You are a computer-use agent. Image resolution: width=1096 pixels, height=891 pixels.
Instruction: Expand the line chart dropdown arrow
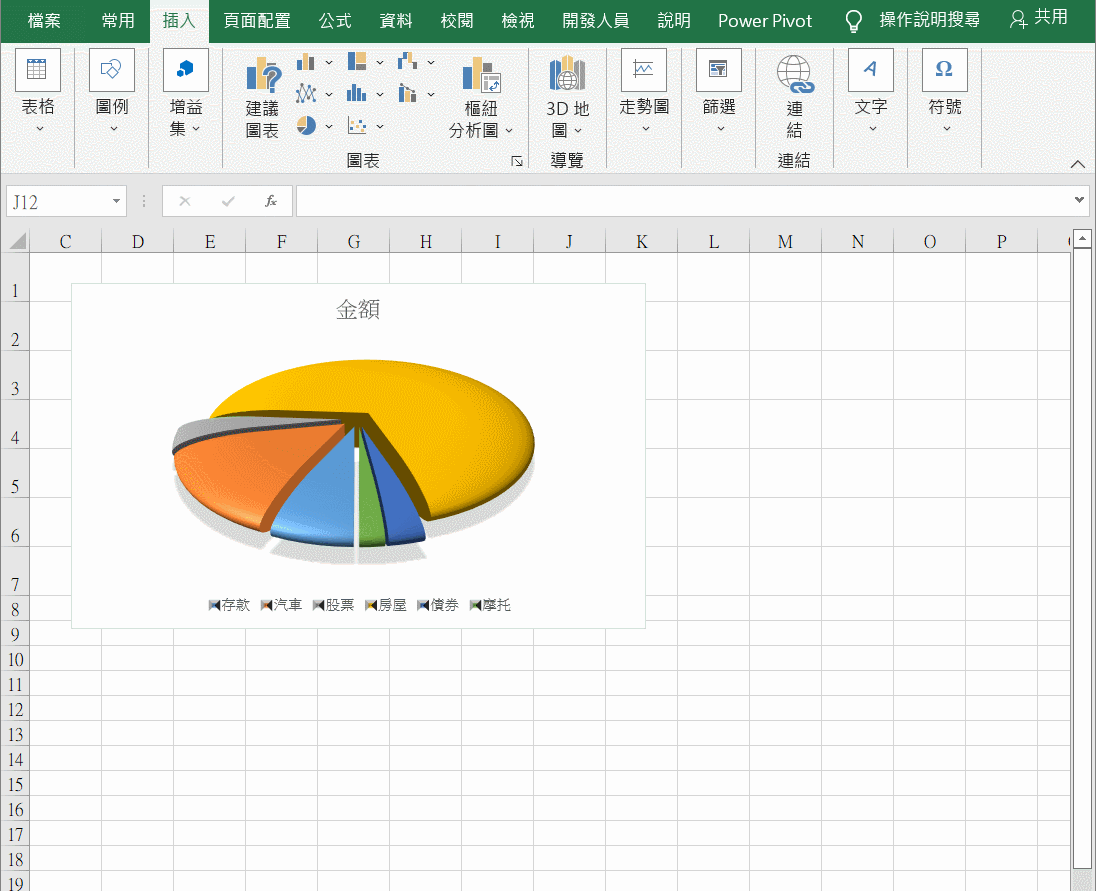click(x=329, y=94)
